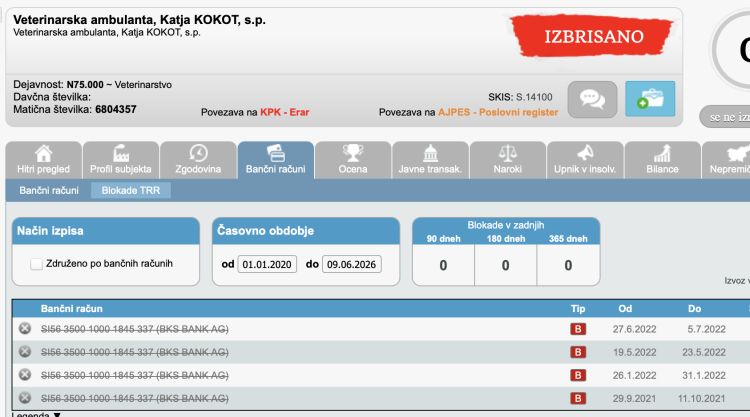Click the 180 dneh blockade count
The height and width of the screenshot is (417, 750).
coord(506,265)
